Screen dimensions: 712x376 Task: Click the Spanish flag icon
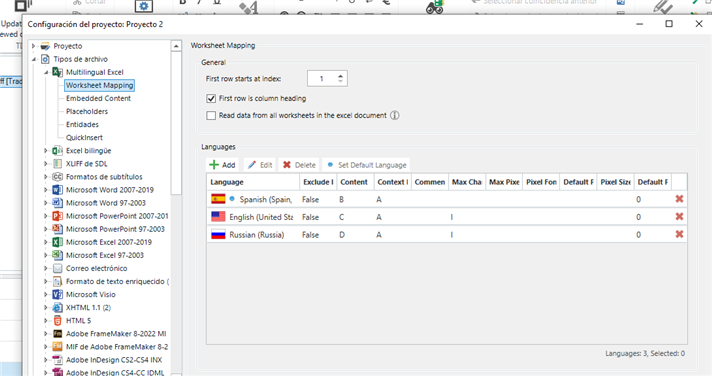point(218,199)
